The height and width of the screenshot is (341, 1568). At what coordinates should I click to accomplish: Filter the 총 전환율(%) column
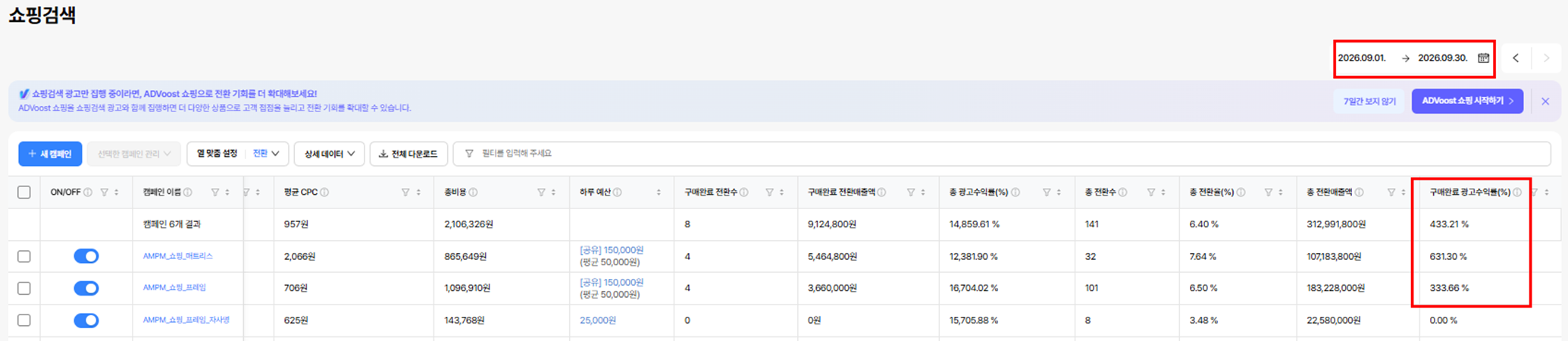point(1269,192)
